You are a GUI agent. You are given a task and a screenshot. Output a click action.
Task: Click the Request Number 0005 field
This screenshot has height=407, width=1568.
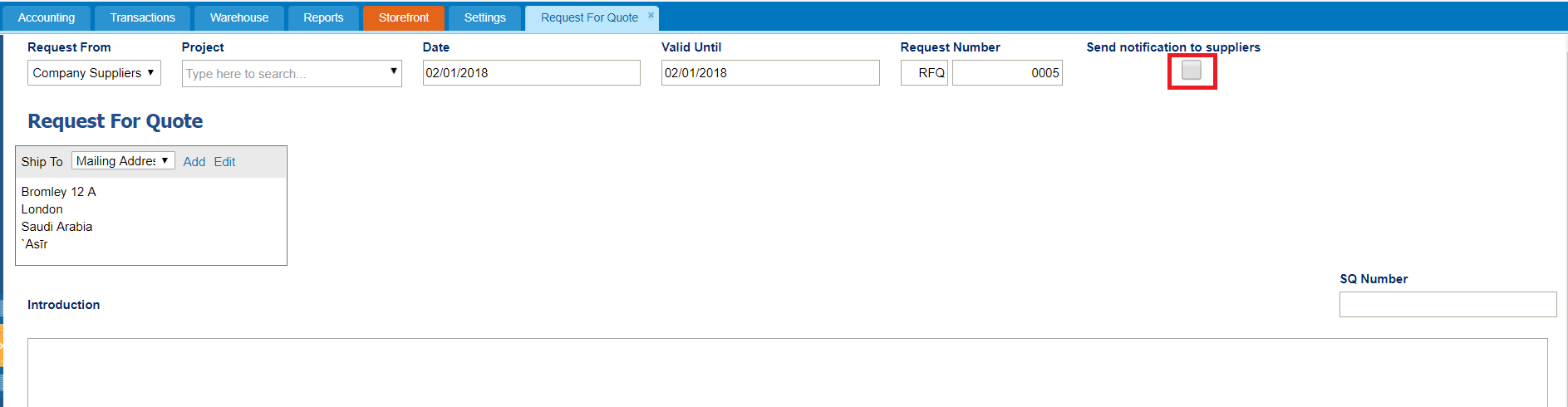(x=1007, y=73)
